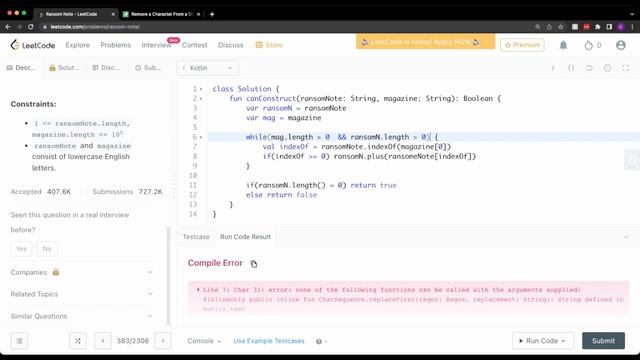
Task: Close the Ransom Note browser tab
Action: [x=113, y=14]
